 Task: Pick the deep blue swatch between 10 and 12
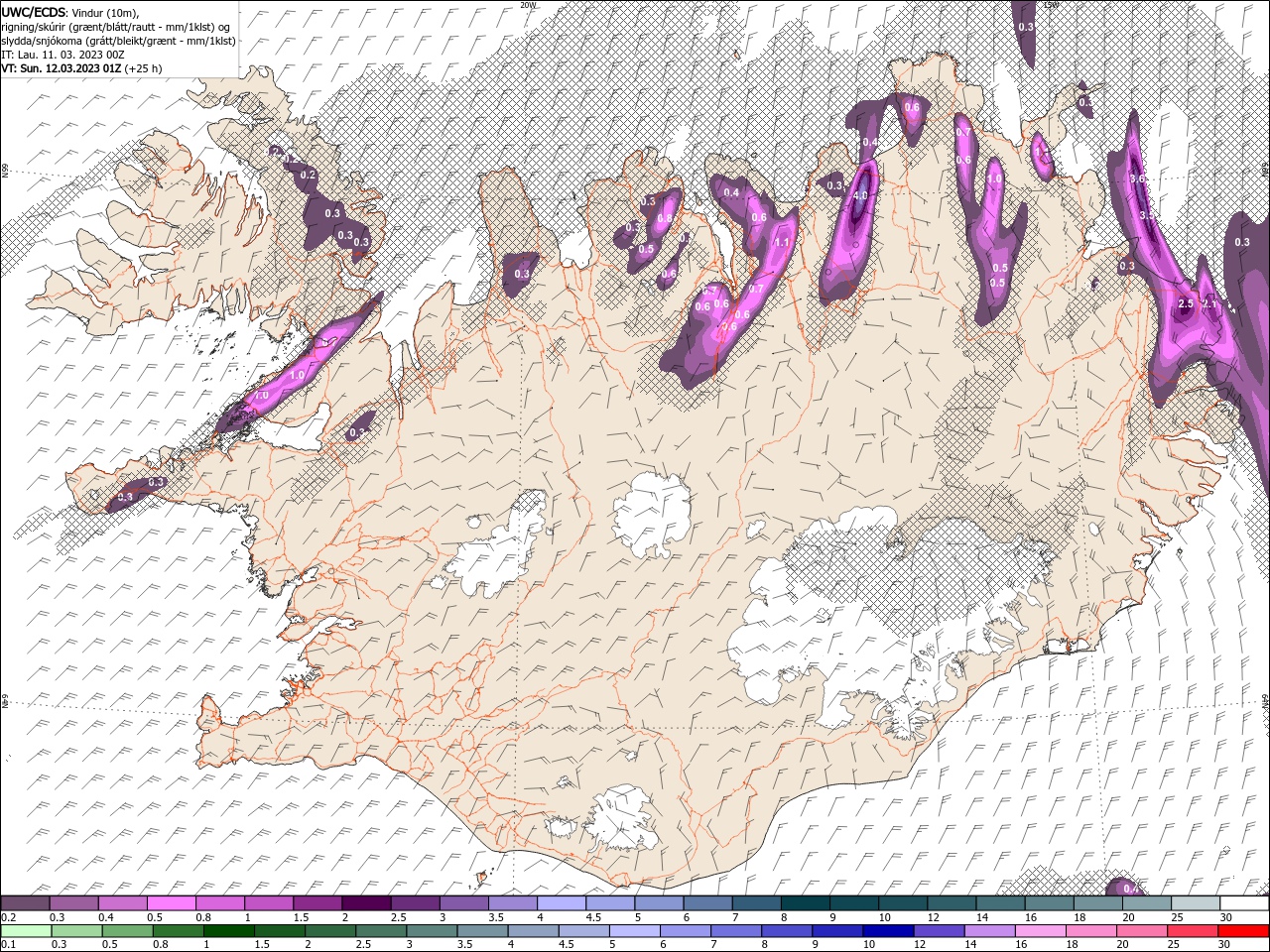pos(887,930)
